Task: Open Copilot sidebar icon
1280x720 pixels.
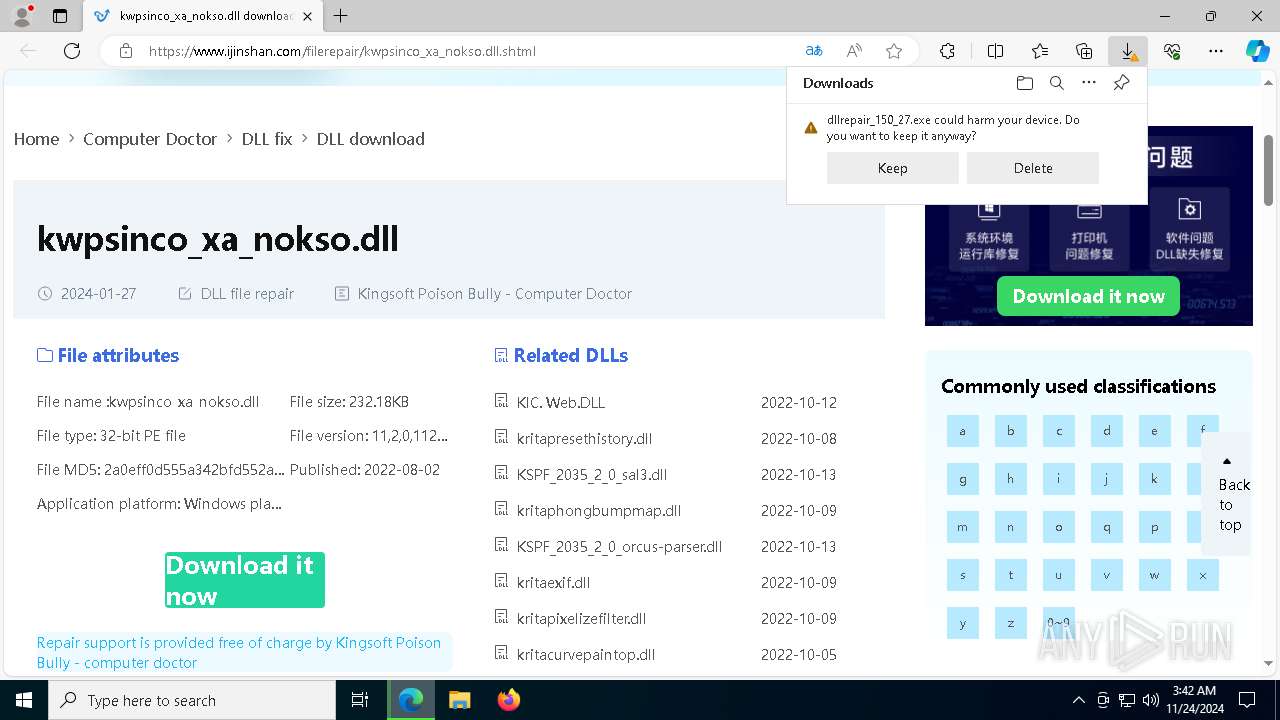Action: click(x=1258, y=51)
